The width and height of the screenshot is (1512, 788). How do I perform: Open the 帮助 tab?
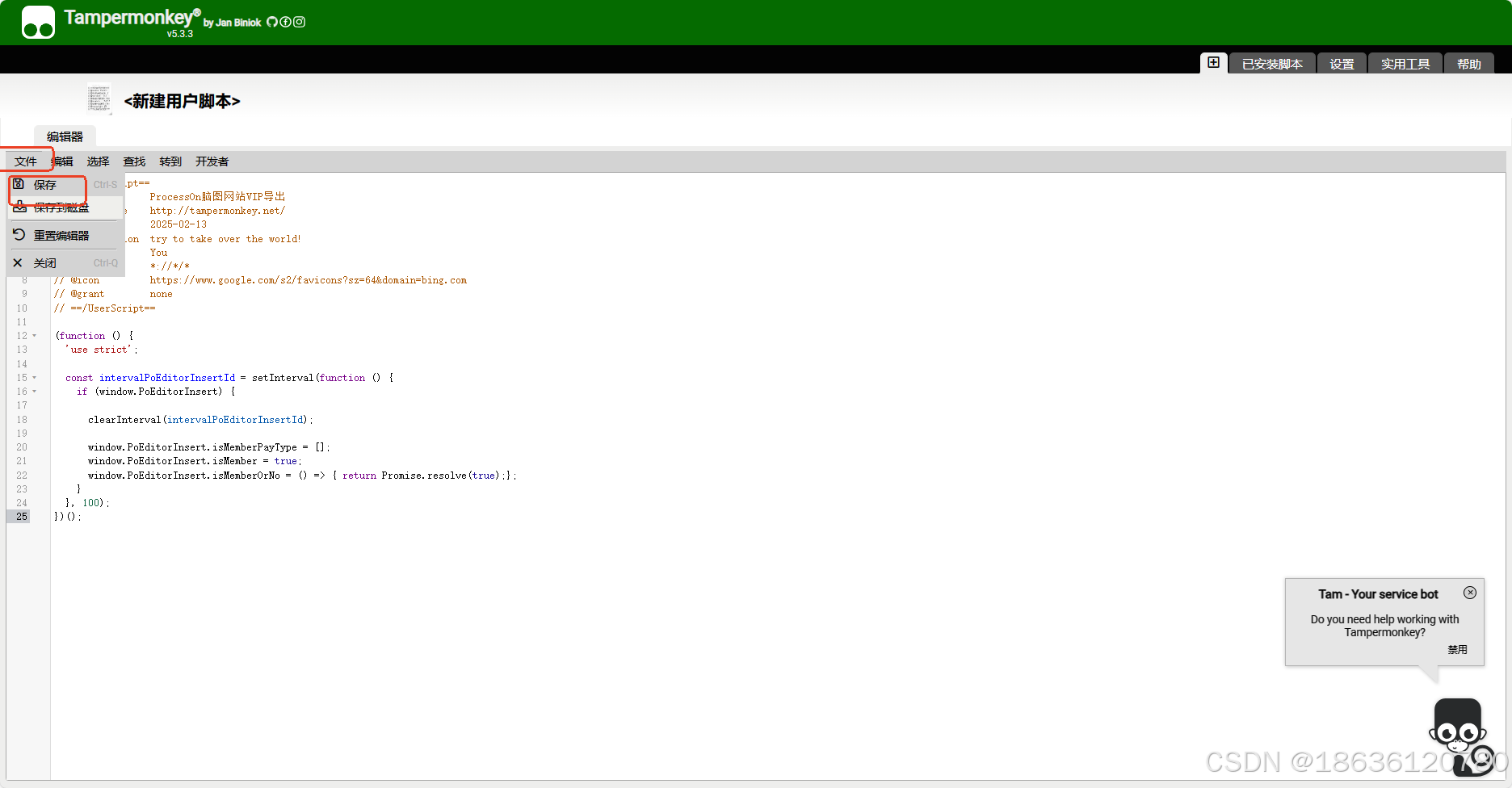click(x=1469, y=64)
